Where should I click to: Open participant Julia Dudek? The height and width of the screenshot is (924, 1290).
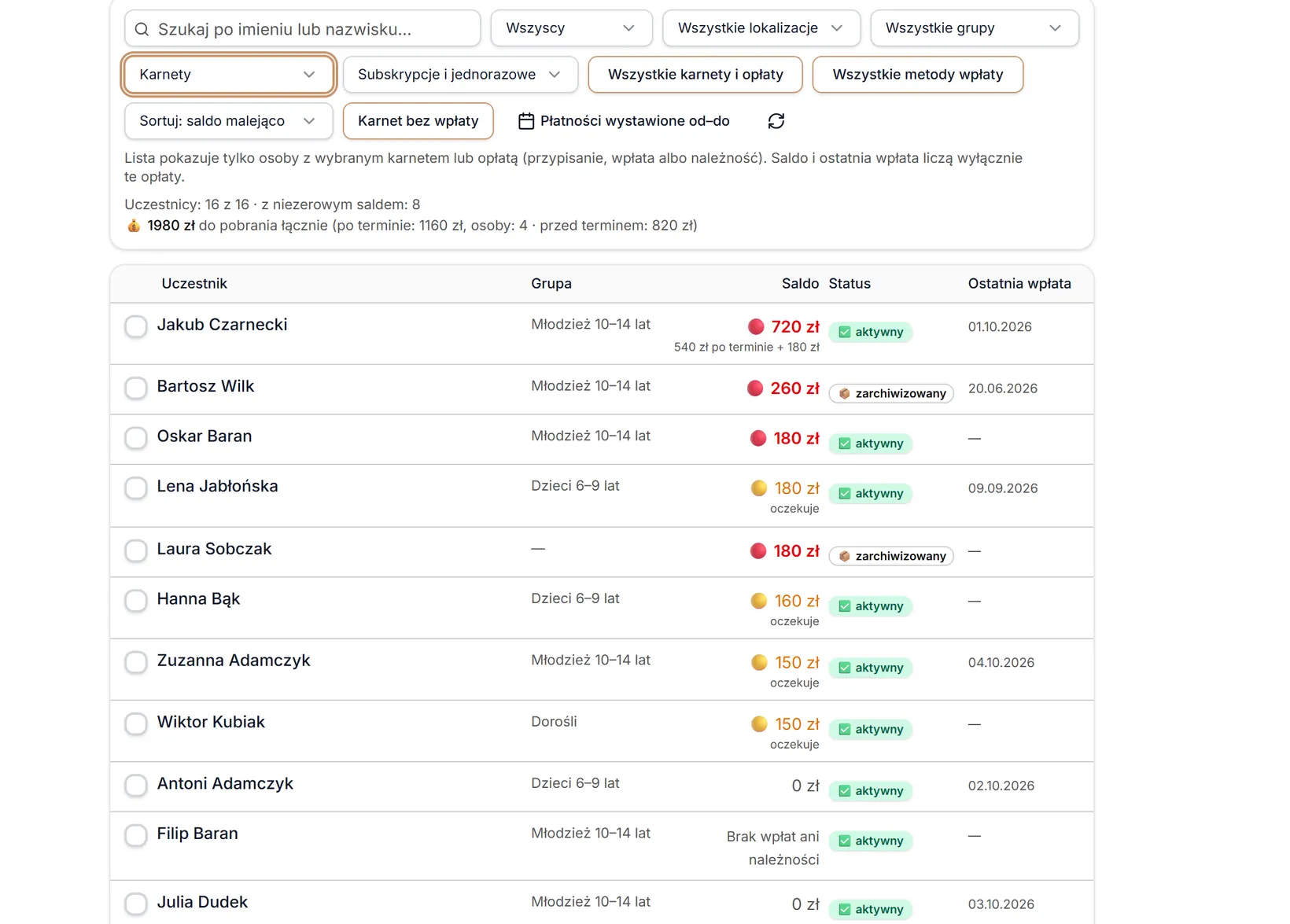point(202,902)
